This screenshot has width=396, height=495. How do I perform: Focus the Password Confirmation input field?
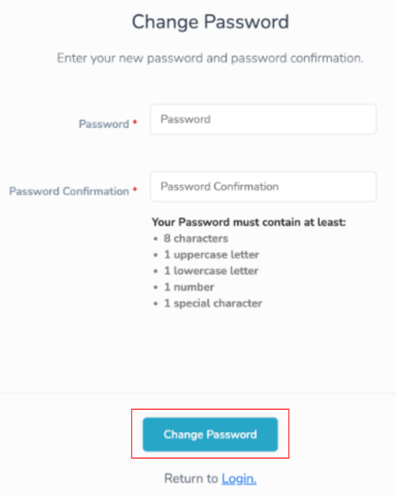(263, 187)
